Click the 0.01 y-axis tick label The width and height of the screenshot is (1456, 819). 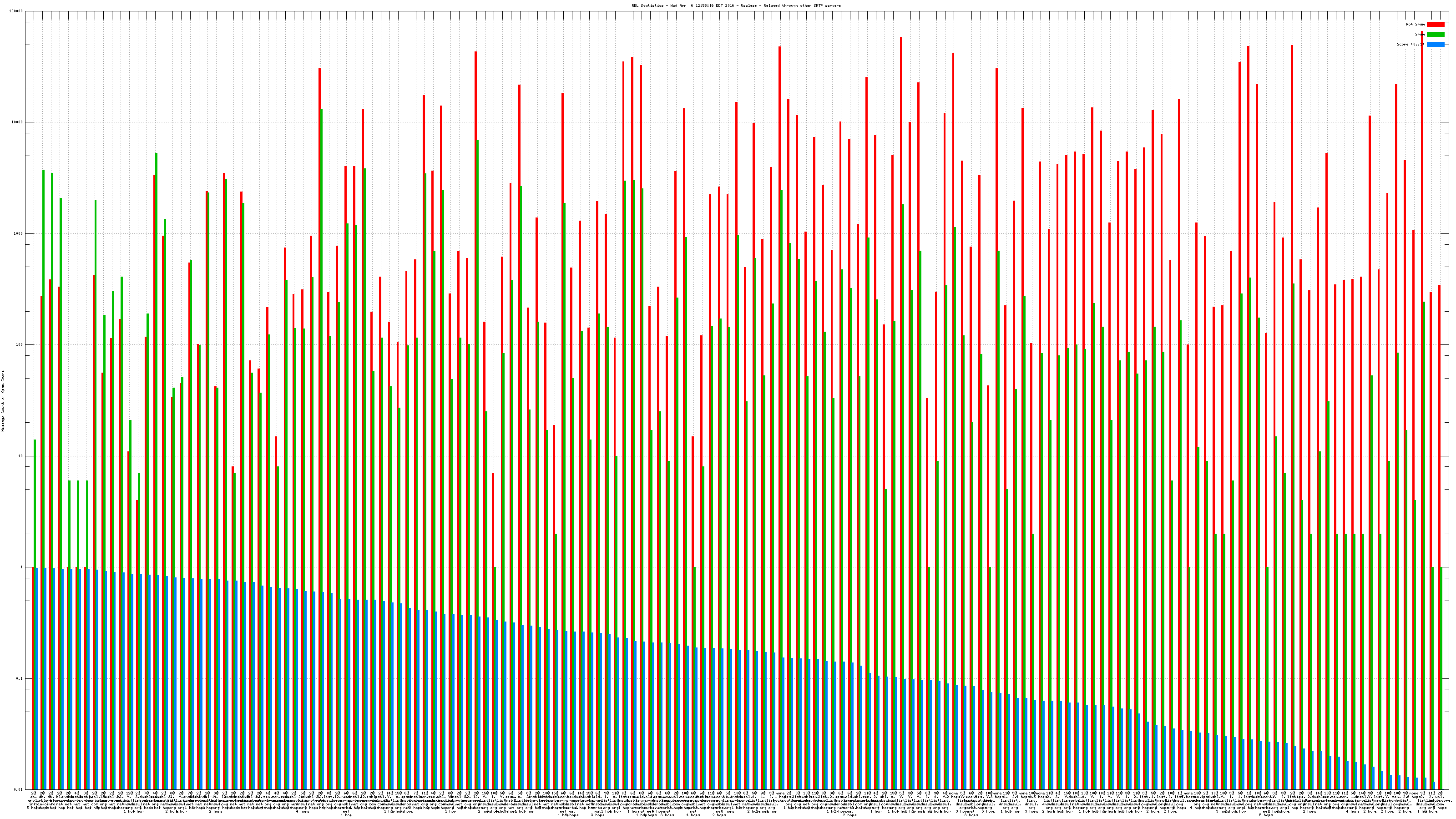click(19, 789)
